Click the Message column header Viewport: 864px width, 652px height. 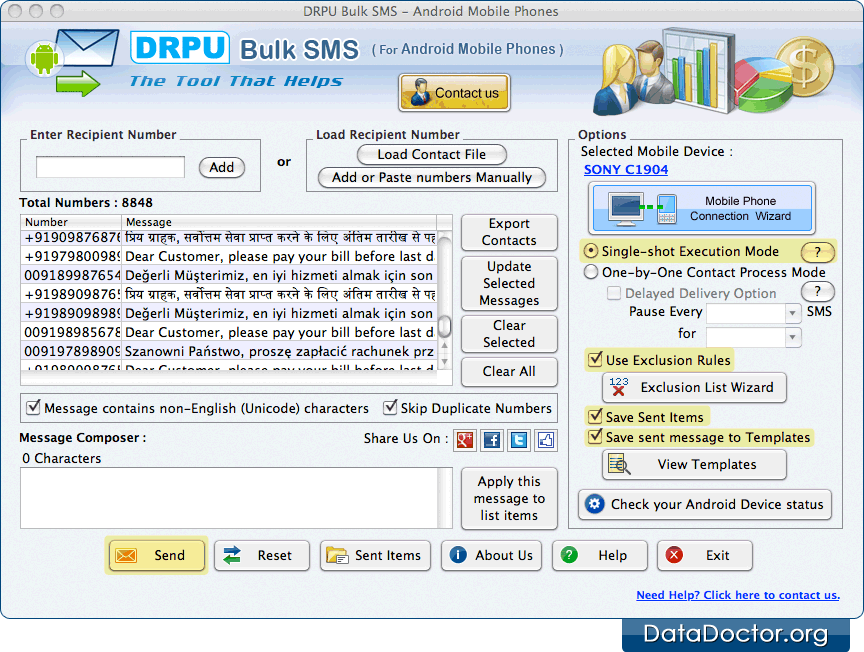pyautogui.click(x=279, y=222)
